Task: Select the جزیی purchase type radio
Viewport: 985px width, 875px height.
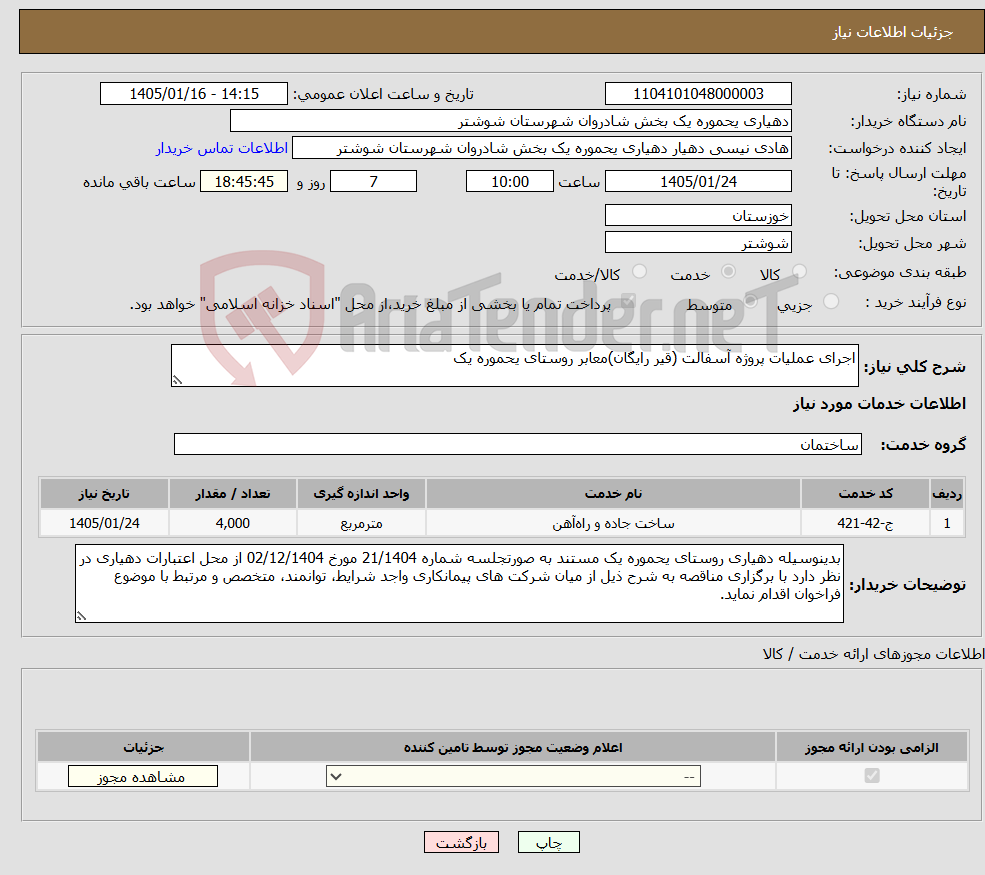Action: pyautogui.click(x=830, y=302)
